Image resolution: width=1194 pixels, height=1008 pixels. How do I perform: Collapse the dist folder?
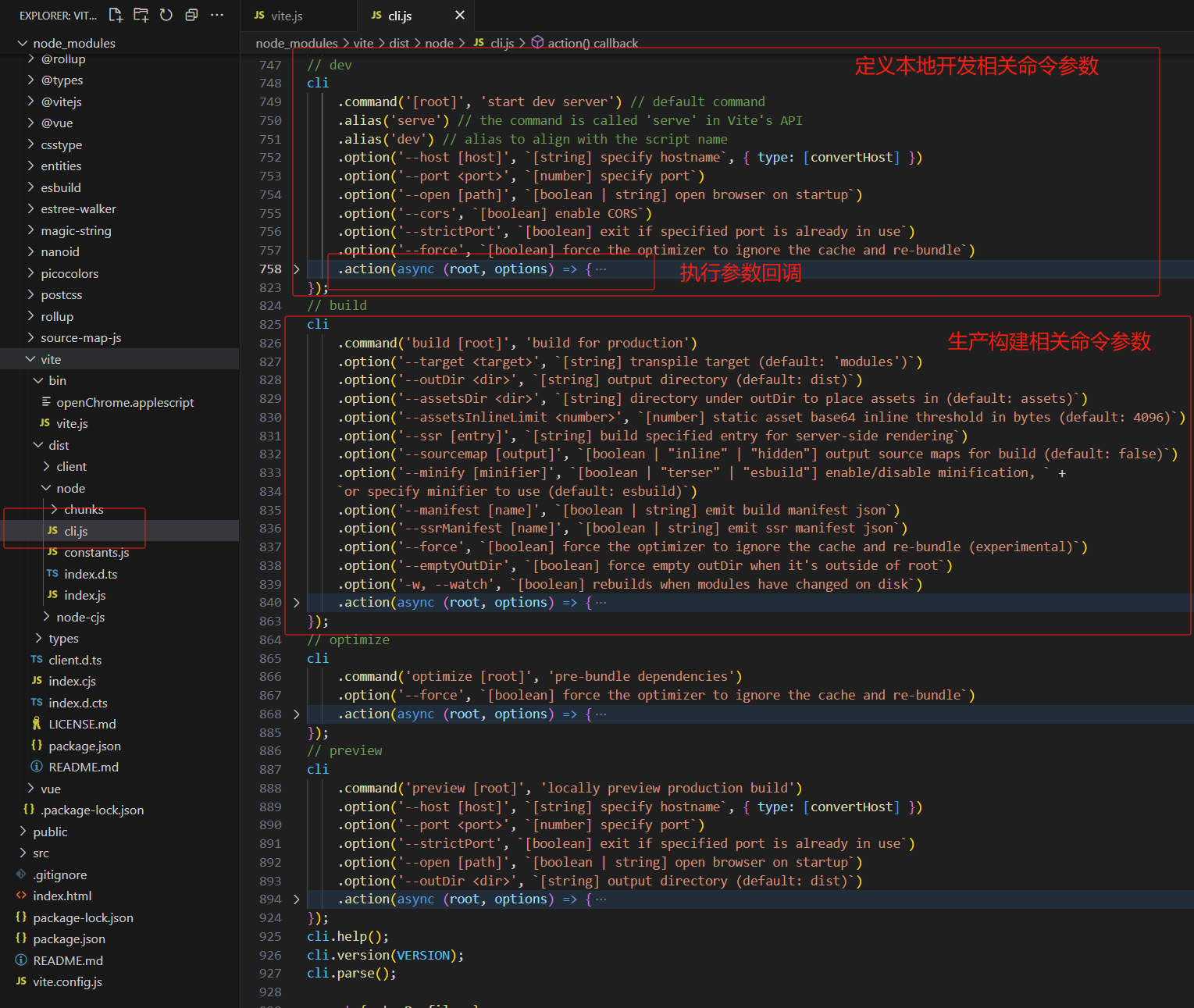[x=119, y=445]
